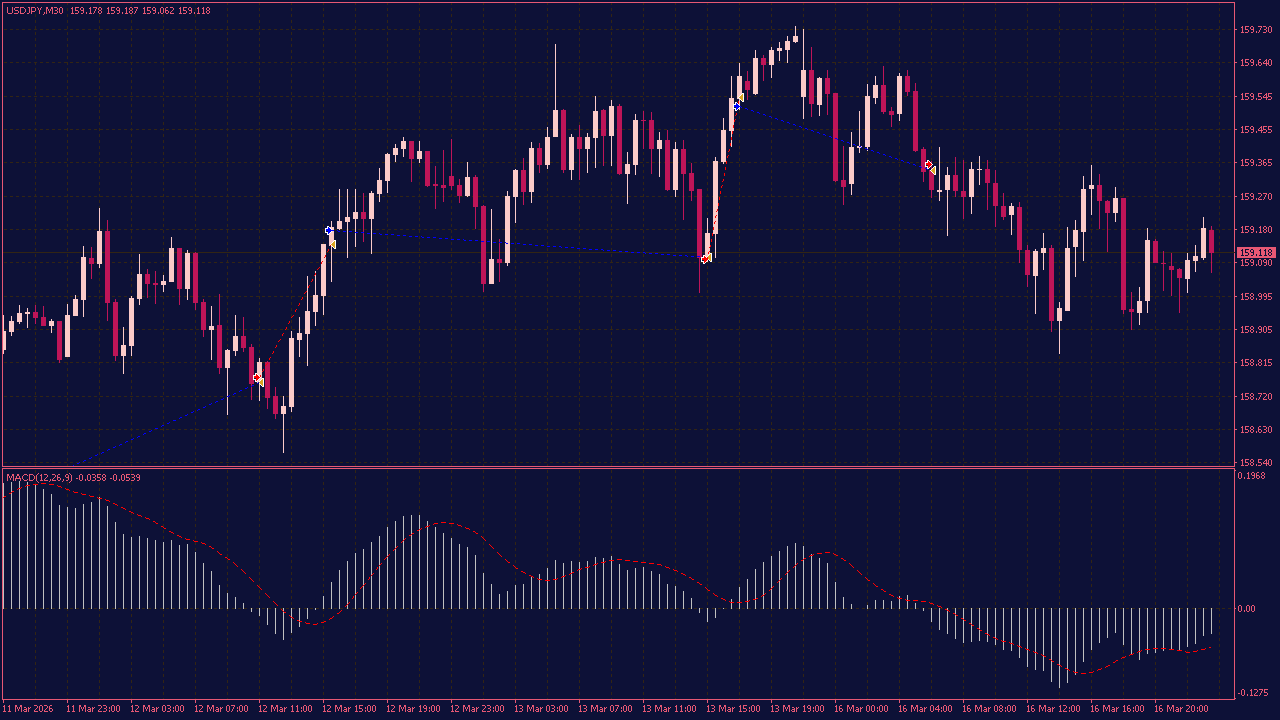Click the 159.640 price scale label

(1255, 63)
